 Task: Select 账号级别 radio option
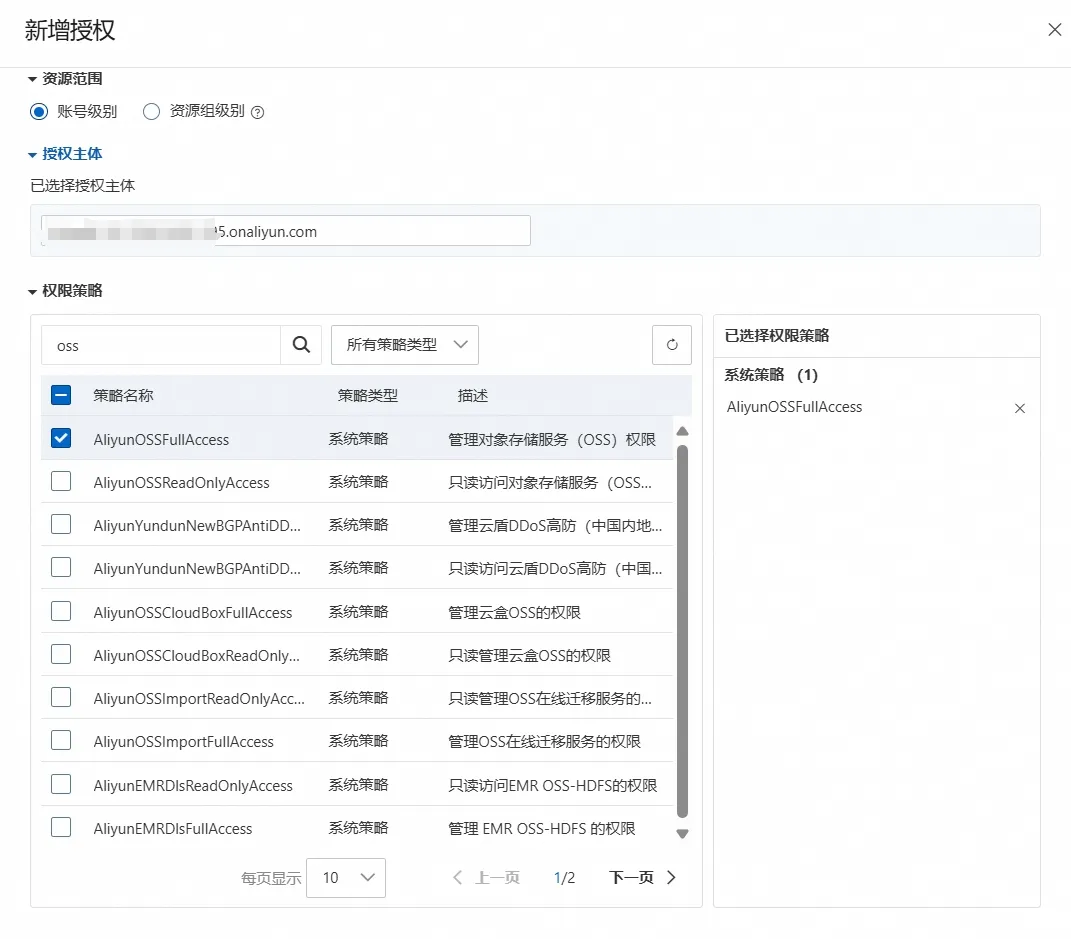click(x=39, y=111)
